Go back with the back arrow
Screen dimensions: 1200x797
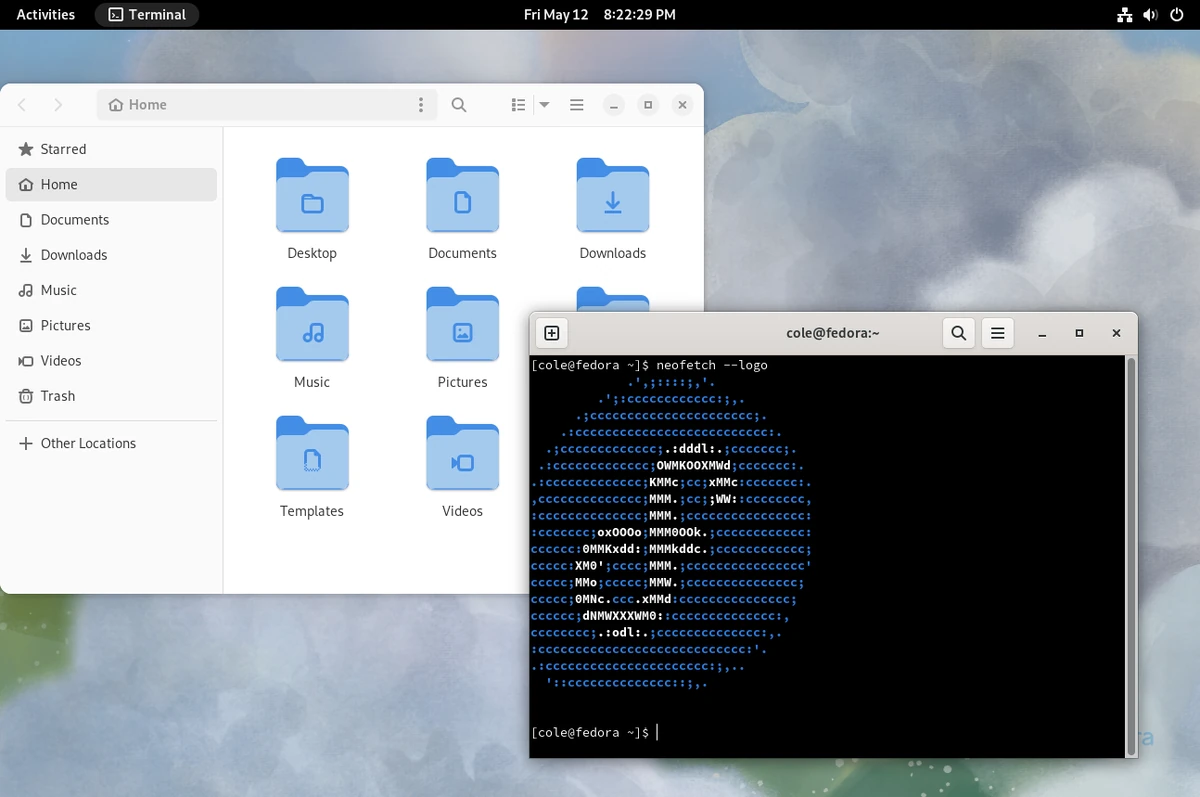pyautogui.click(x=23, y=105)
